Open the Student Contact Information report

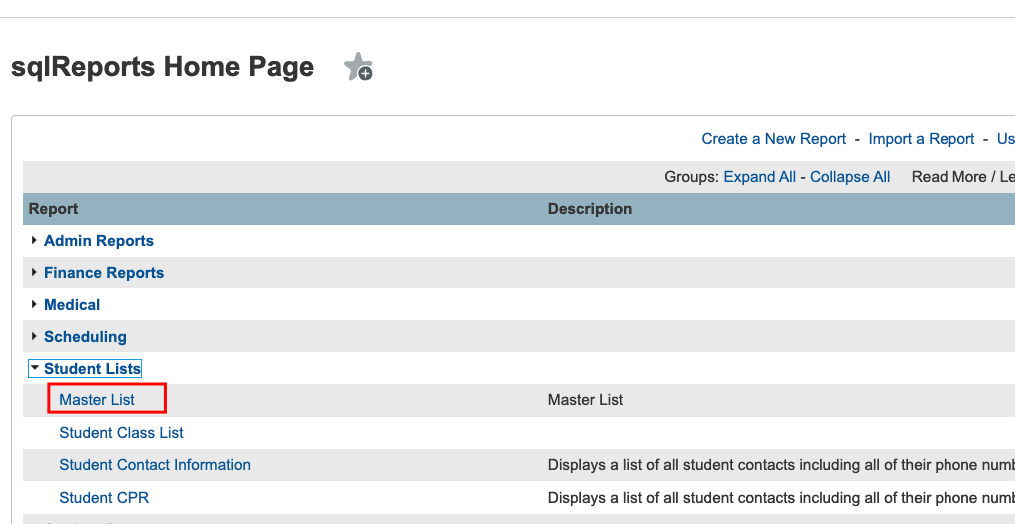[155, 465]
